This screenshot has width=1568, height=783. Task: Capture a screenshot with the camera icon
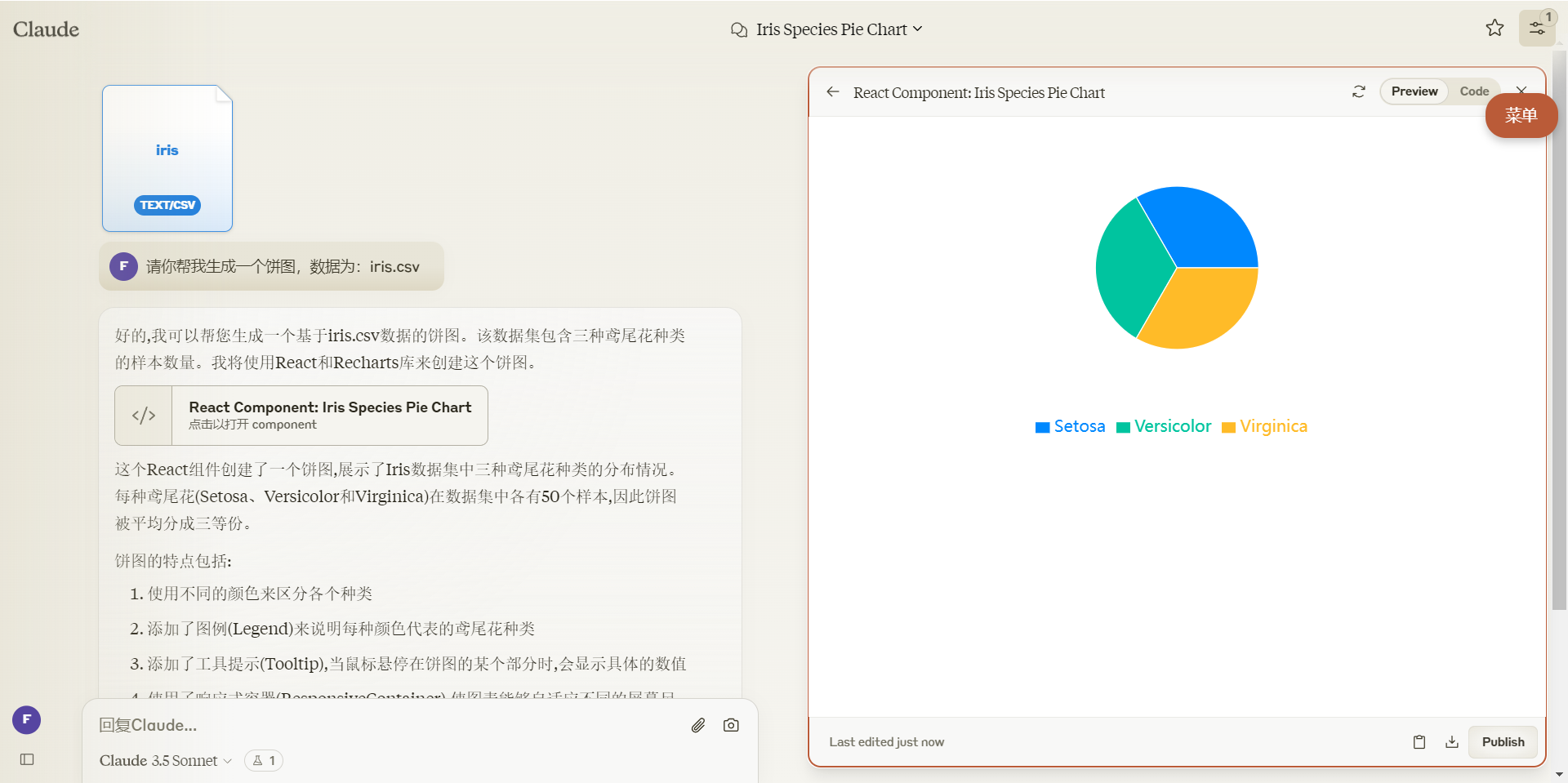pyautogui.click(x=731, y=725)
